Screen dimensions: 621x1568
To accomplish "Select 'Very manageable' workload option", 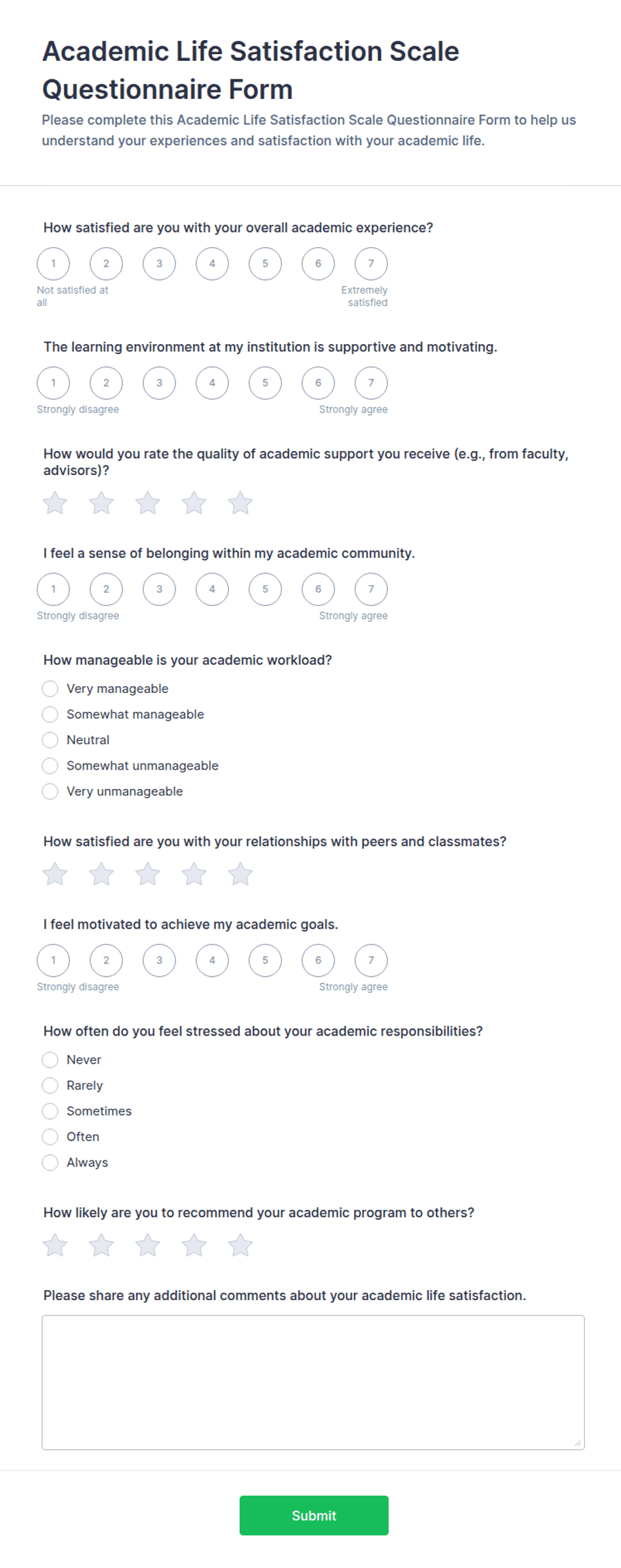I will (50, 689).
